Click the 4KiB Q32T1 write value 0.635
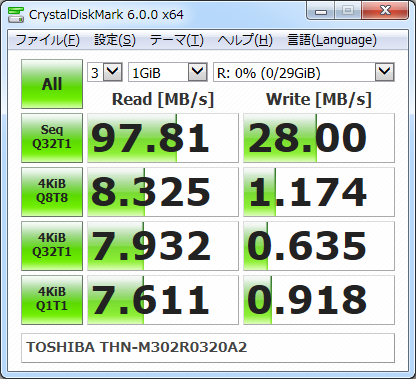The width and height of the screenshot is (416, 379). click(319, 246)
